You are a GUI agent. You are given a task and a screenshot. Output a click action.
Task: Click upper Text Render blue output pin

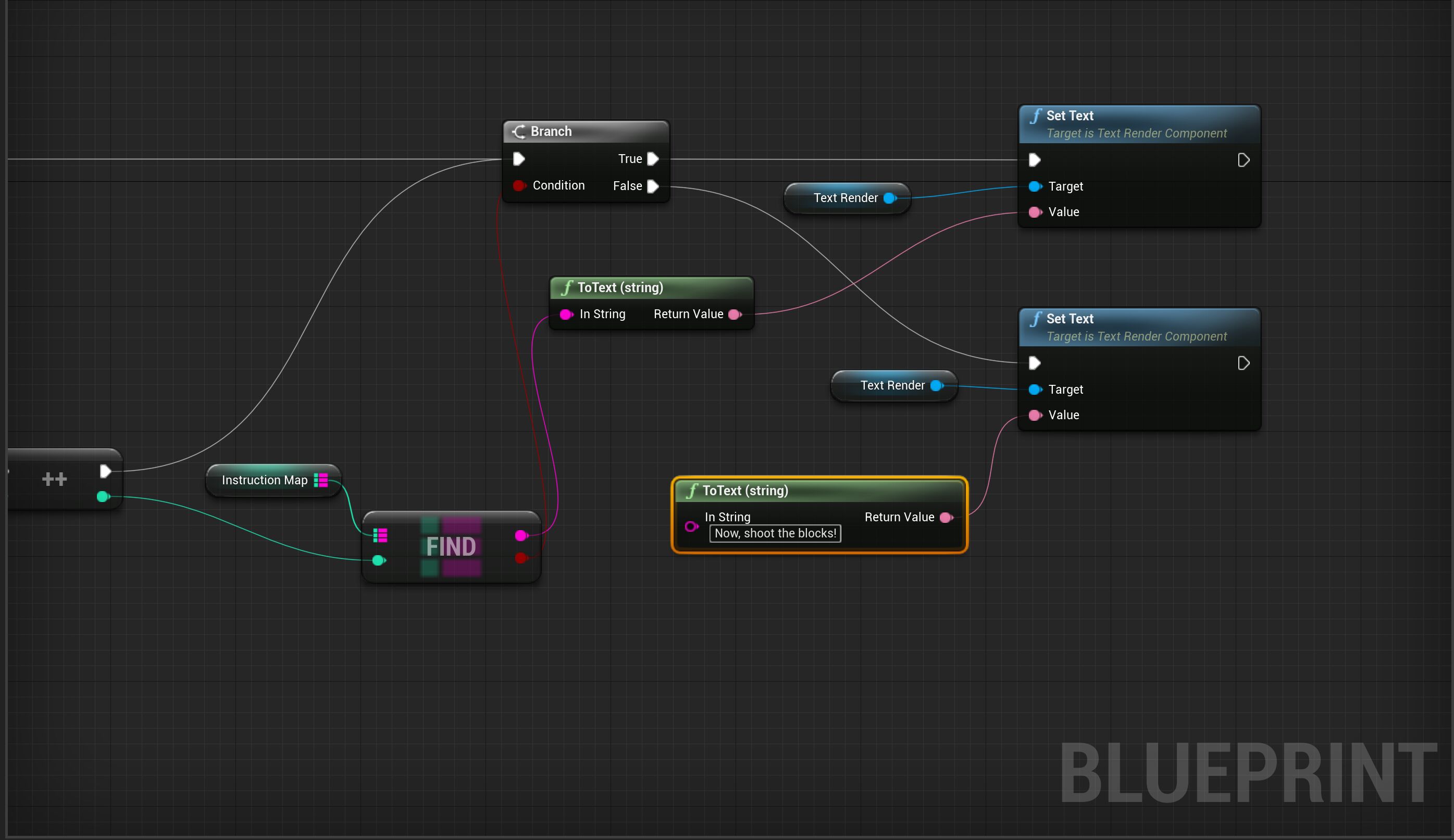click(x=890, y=198)
